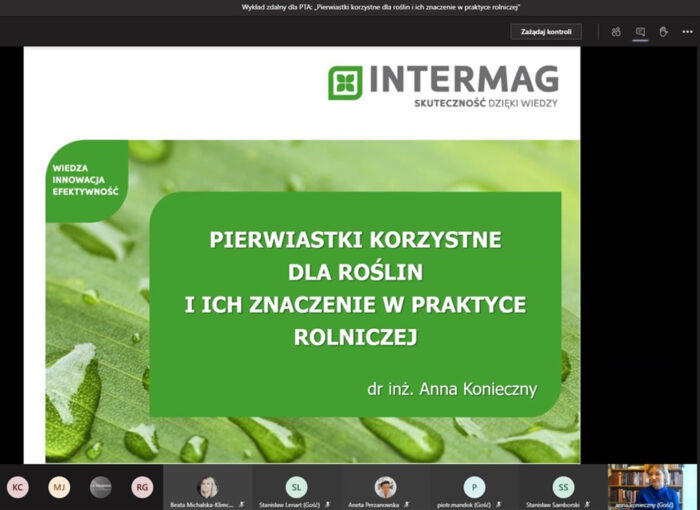Click the Zażądaj kontroli button
The width and height of the screenshot is (700, 510).
pos(545,32)
